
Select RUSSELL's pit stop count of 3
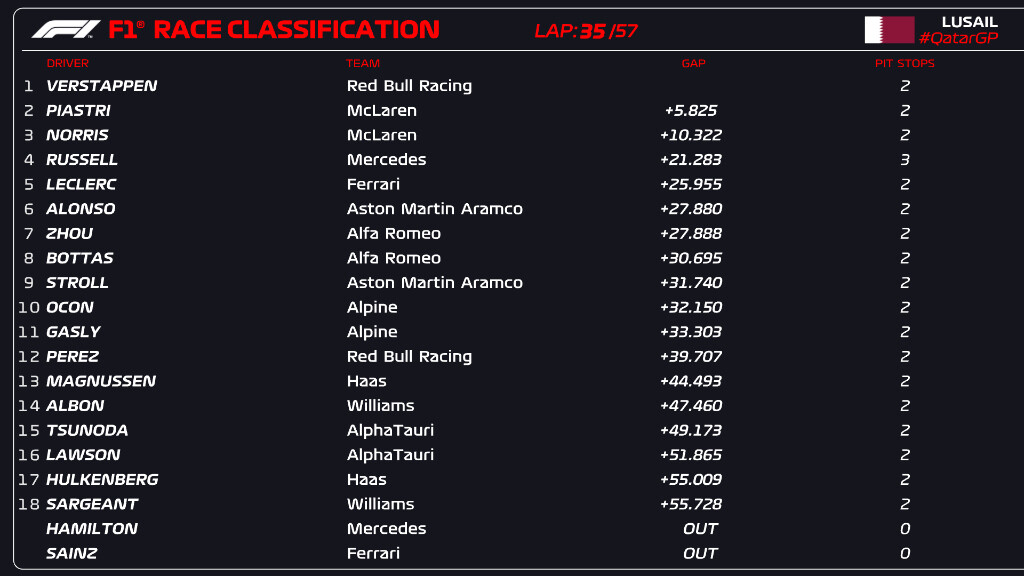(x=905, y=159)
